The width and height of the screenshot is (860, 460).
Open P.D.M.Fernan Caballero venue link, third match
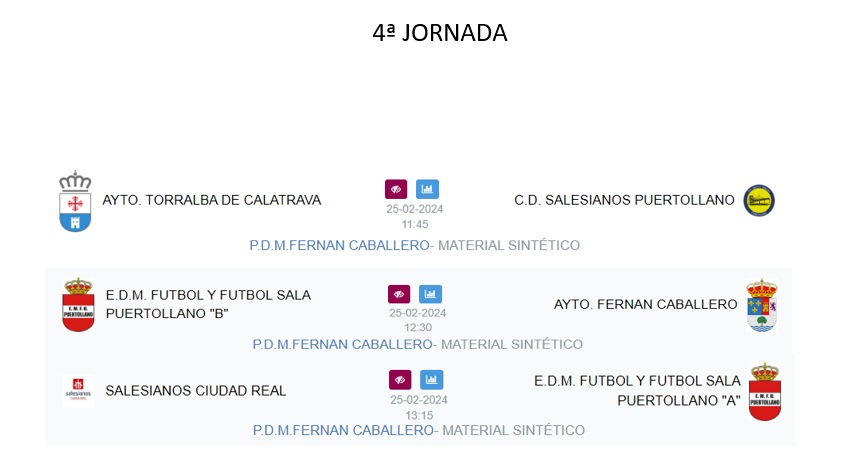344,430
